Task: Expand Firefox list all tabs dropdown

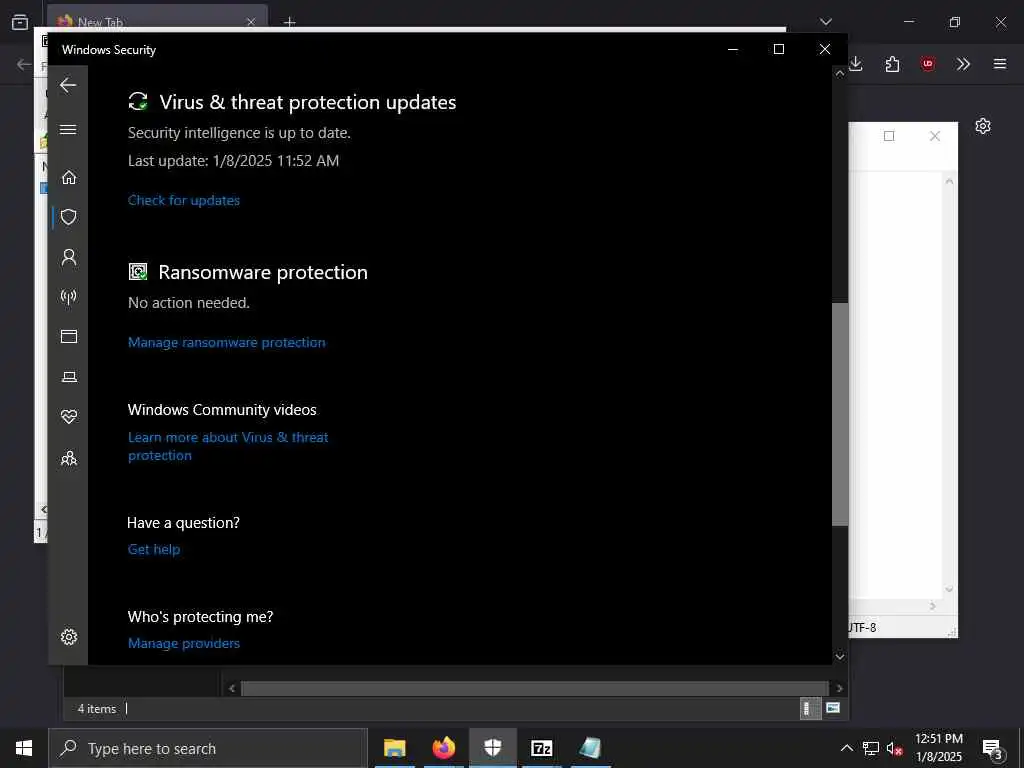Action: point(825,22)
